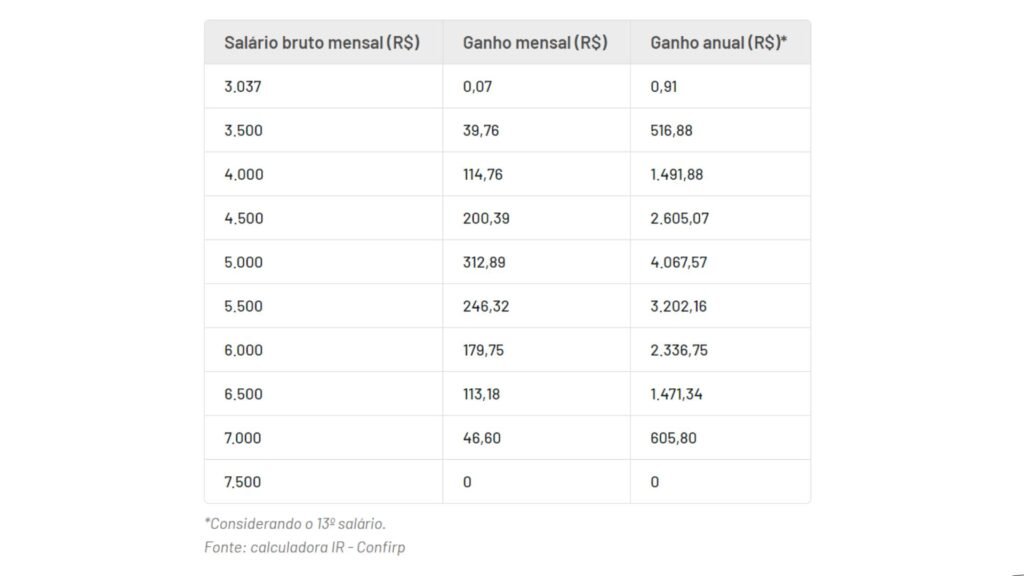Click the "Fonte: calculadora IR - Confirp" source text
The width and height of the screenshot is (1024, 576).
pyautogui.click(x=305, y=547)
